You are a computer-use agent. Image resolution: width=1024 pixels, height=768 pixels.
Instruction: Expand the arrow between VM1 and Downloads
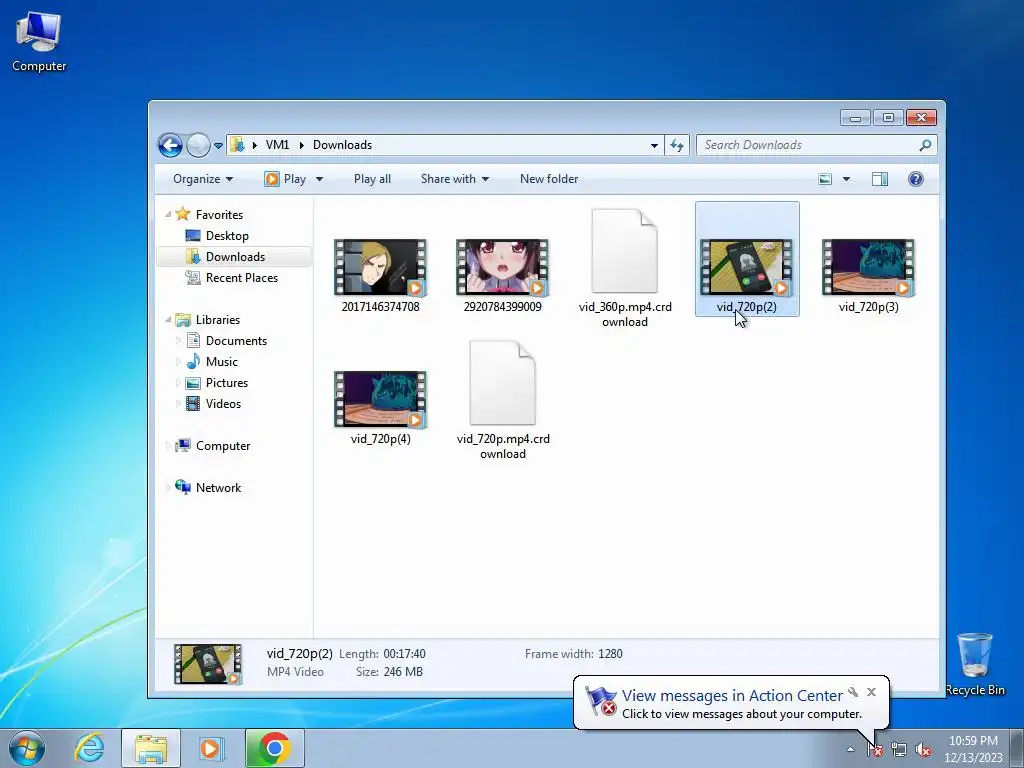point(301,145)
